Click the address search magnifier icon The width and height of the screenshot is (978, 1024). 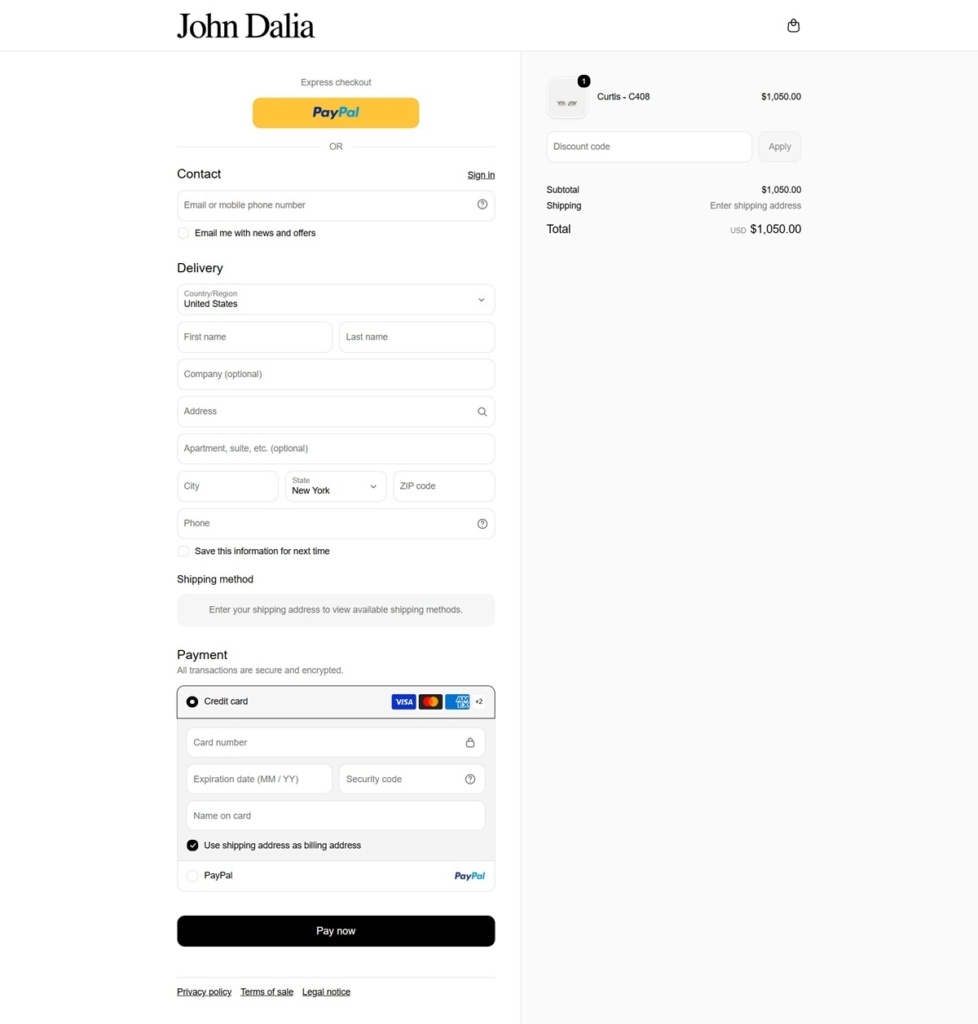(x=482, y=411)
